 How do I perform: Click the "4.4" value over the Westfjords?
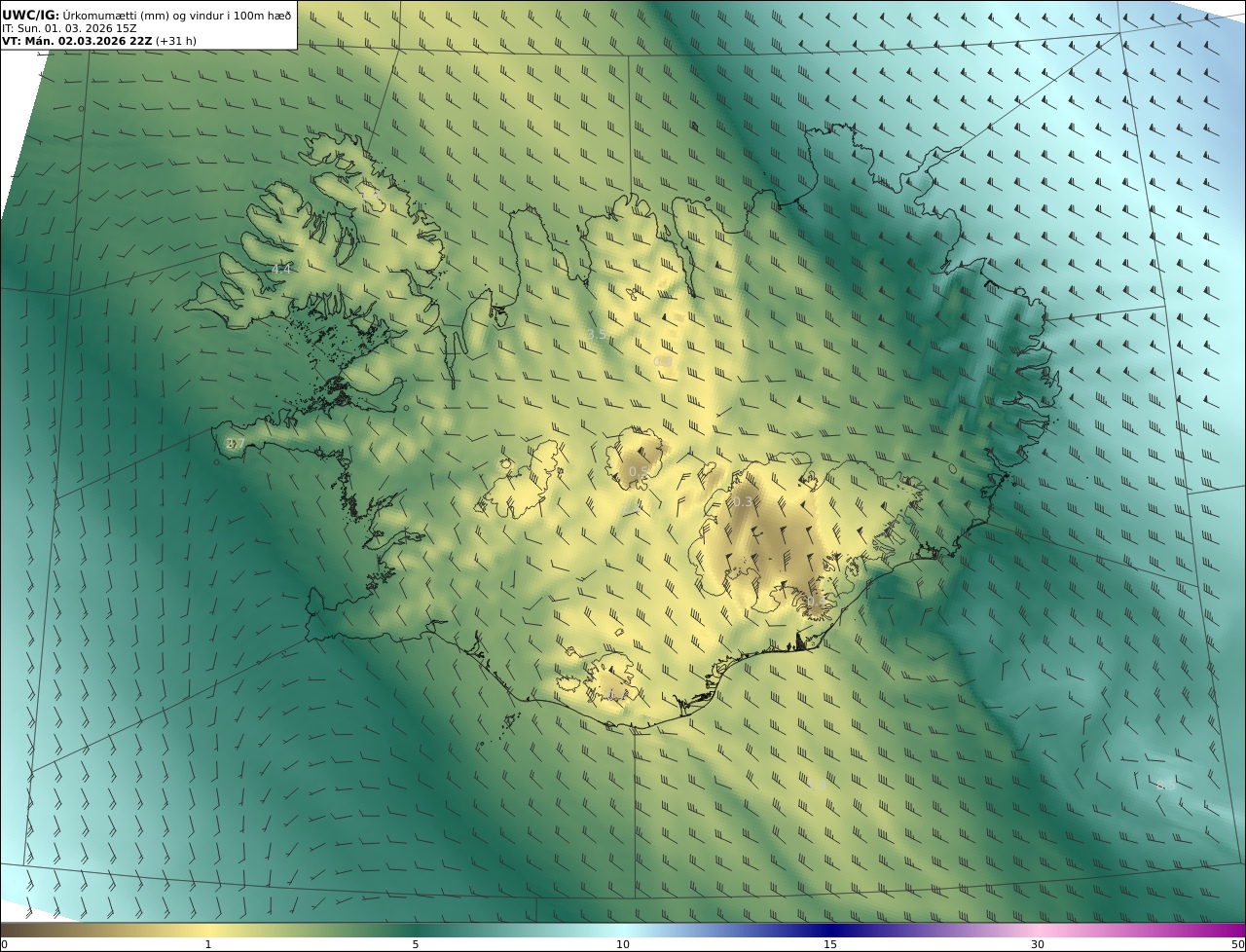(x=281, y=269)
